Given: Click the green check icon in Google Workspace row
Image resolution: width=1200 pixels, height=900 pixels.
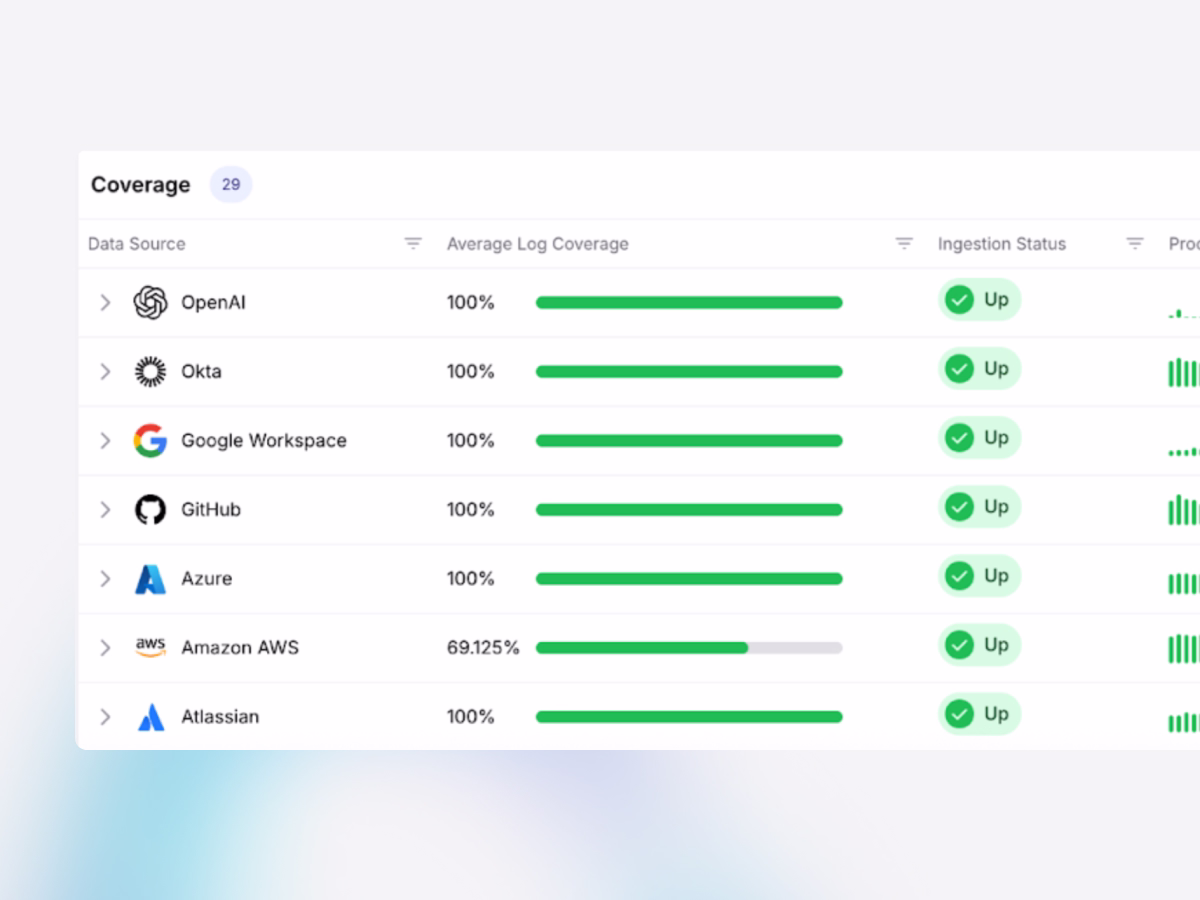Looking at the screenshot, I should [959, 437].
